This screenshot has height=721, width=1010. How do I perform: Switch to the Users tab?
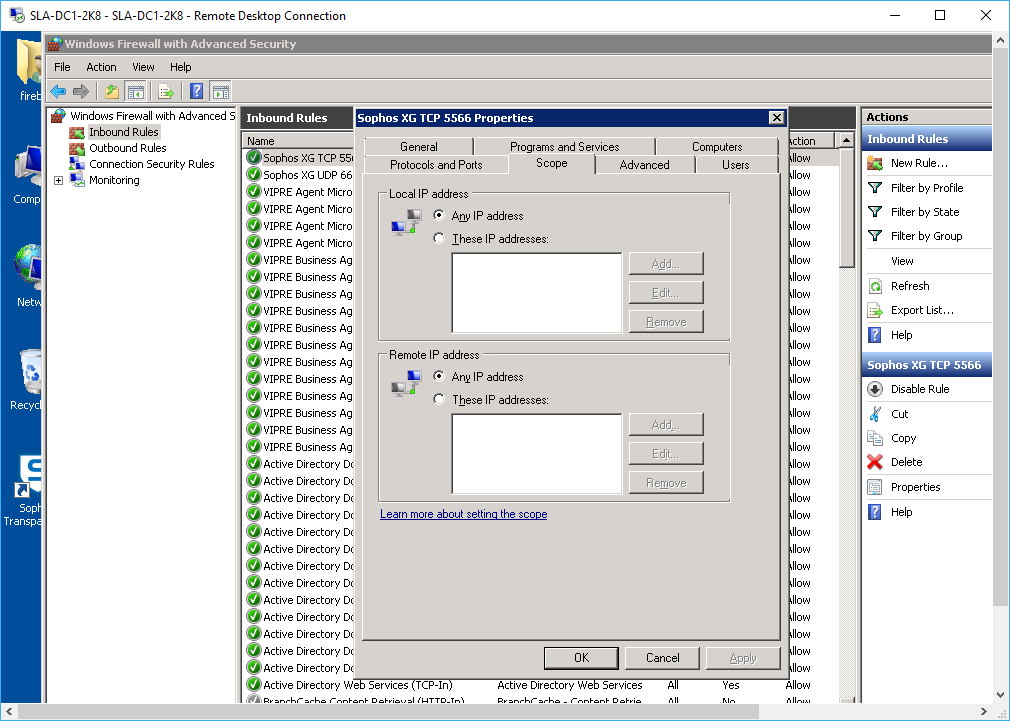click(736, 165)
